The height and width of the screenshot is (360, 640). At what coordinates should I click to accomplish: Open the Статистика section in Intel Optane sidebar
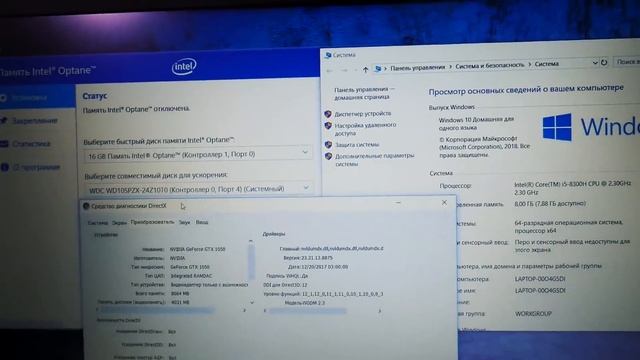31,144
